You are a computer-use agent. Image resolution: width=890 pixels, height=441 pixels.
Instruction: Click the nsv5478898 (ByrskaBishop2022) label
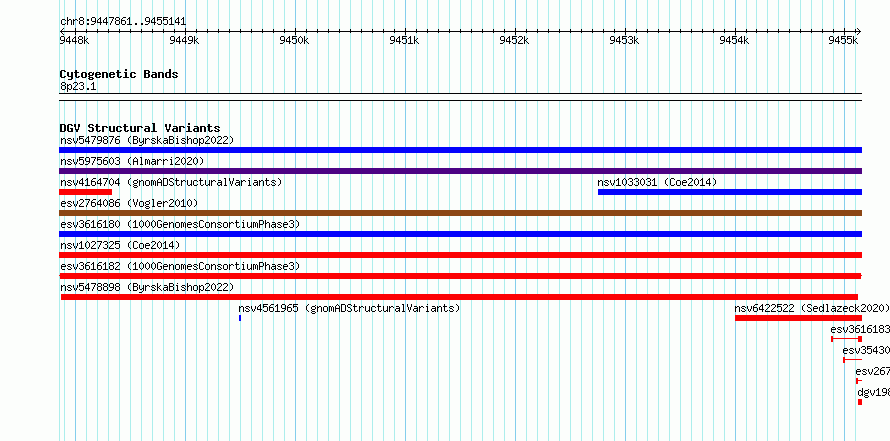[x=147, y=287]
